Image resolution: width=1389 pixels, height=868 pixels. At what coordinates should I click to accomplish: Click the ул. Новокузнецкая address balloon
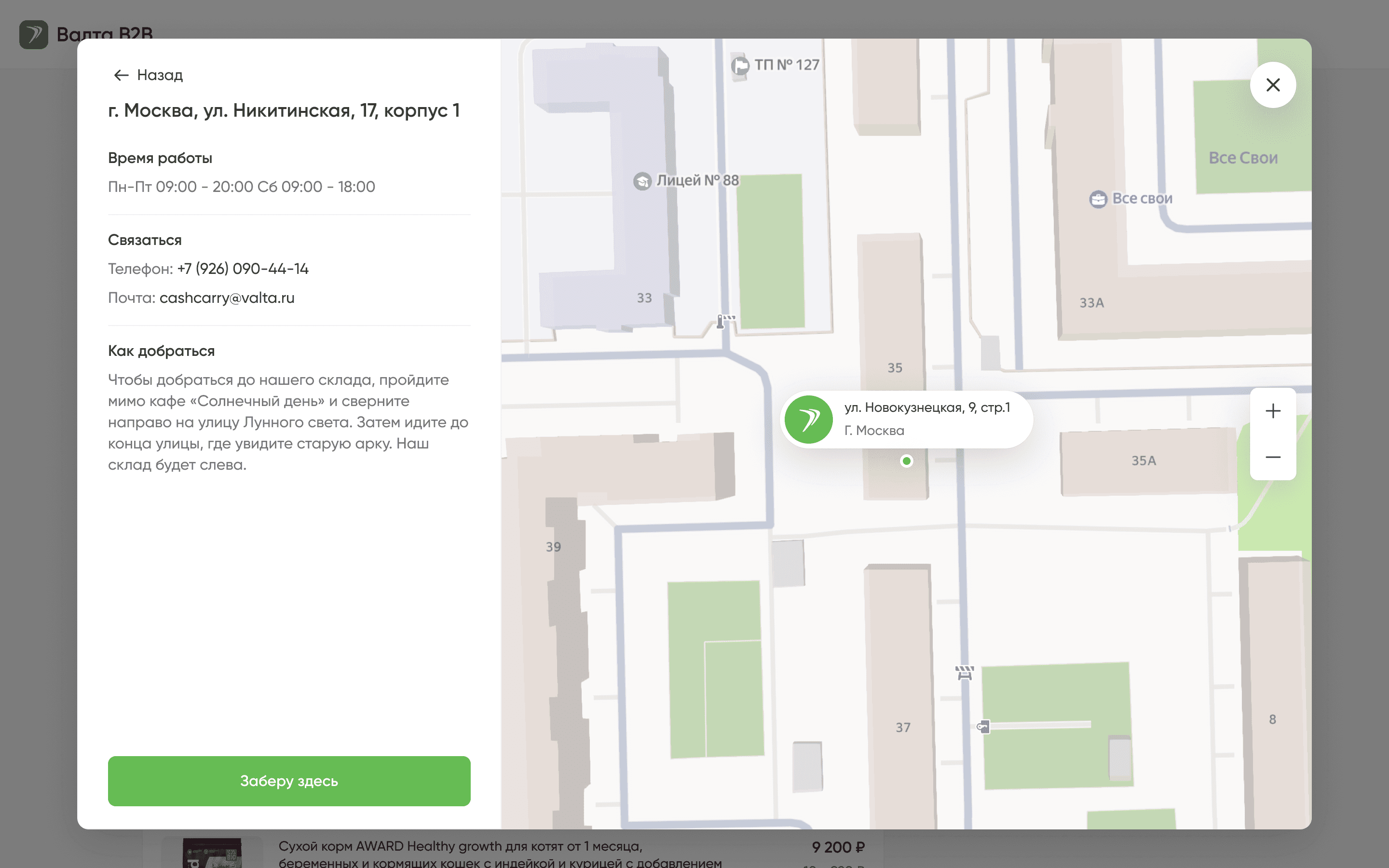point(926,419)
